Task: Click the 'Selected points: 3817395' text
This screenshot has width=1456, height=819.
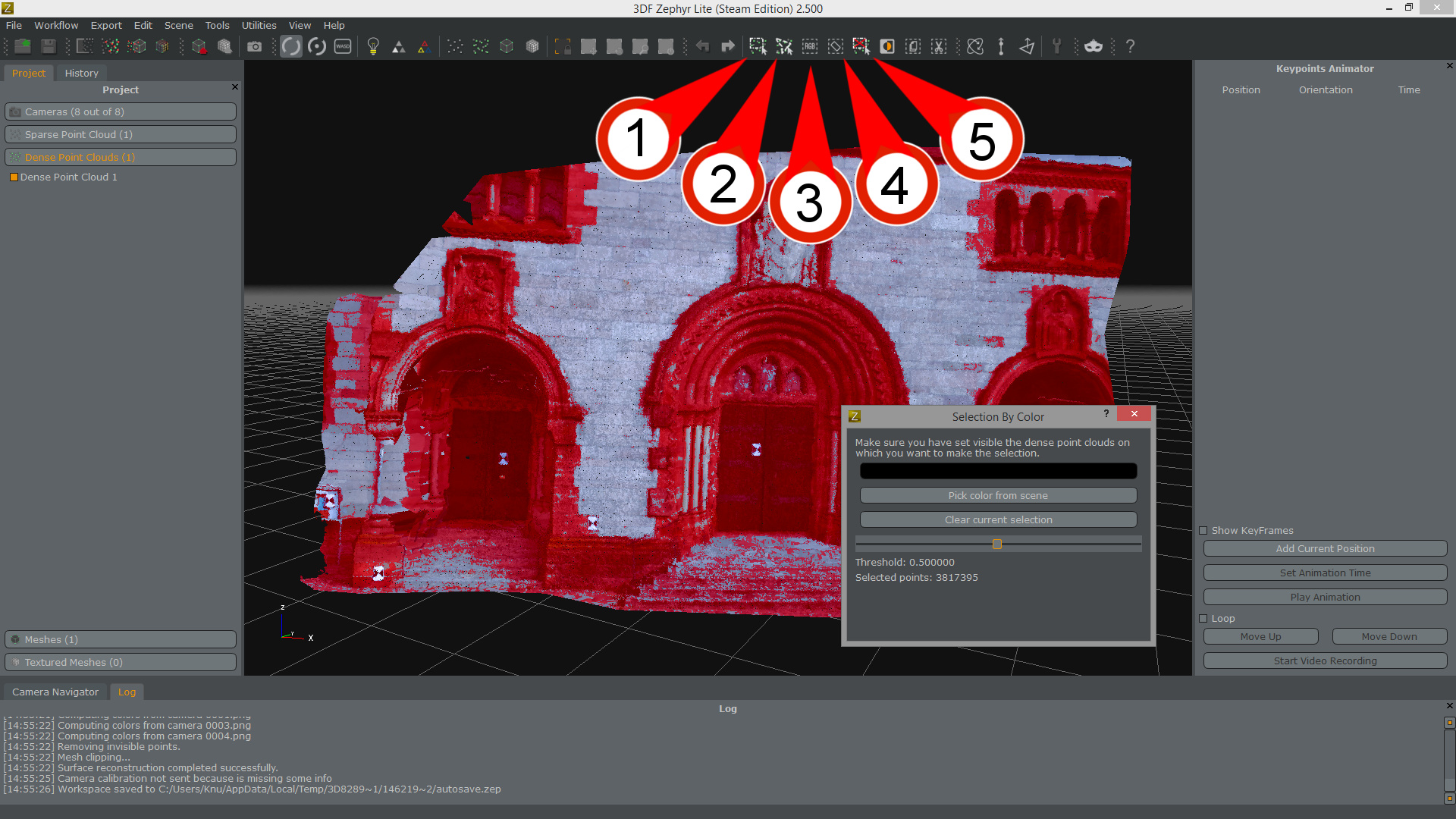Action: [916, 577]
